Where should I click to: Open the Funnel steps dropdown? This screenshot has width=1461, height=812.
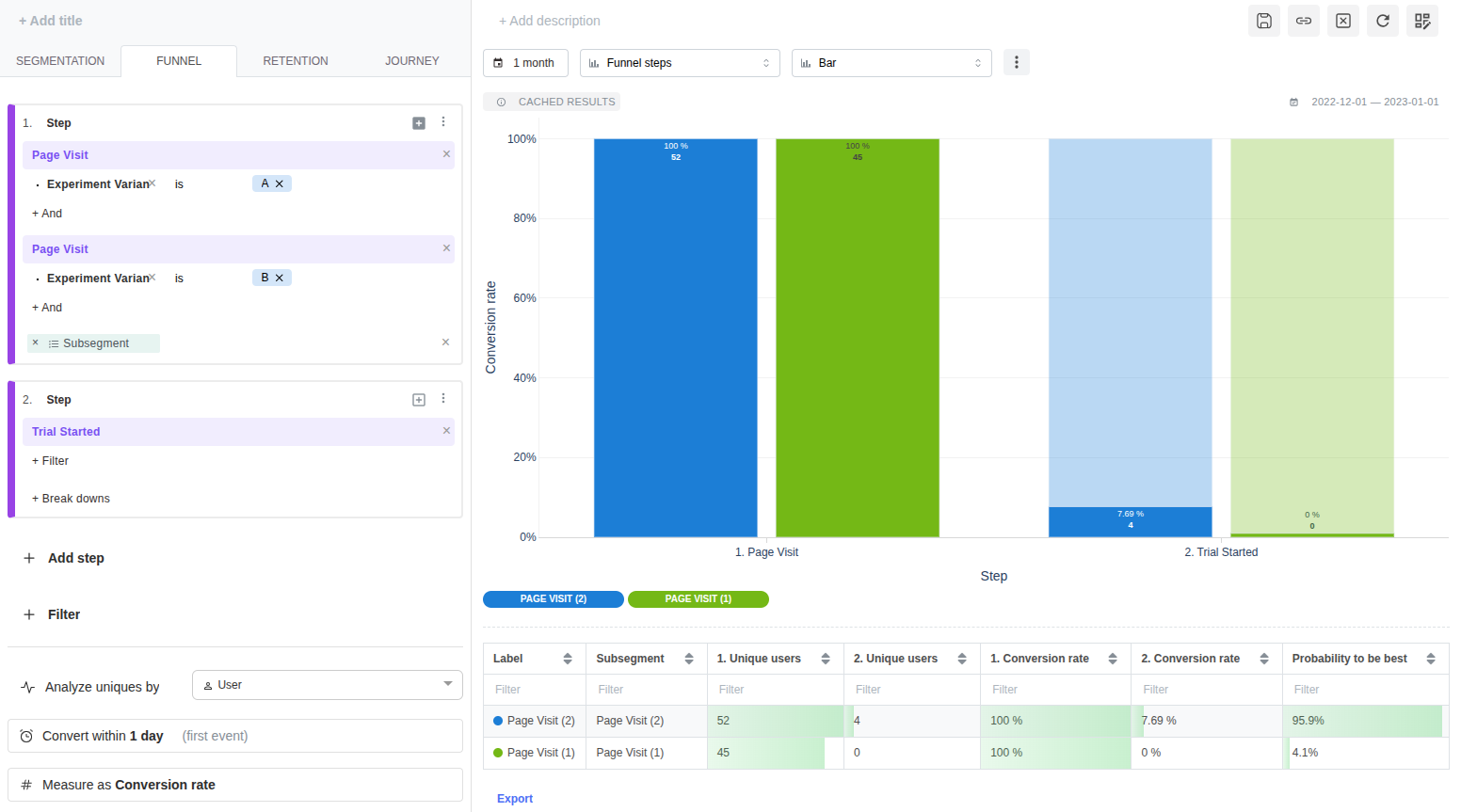pyautogui.click(x=679, y=63)
